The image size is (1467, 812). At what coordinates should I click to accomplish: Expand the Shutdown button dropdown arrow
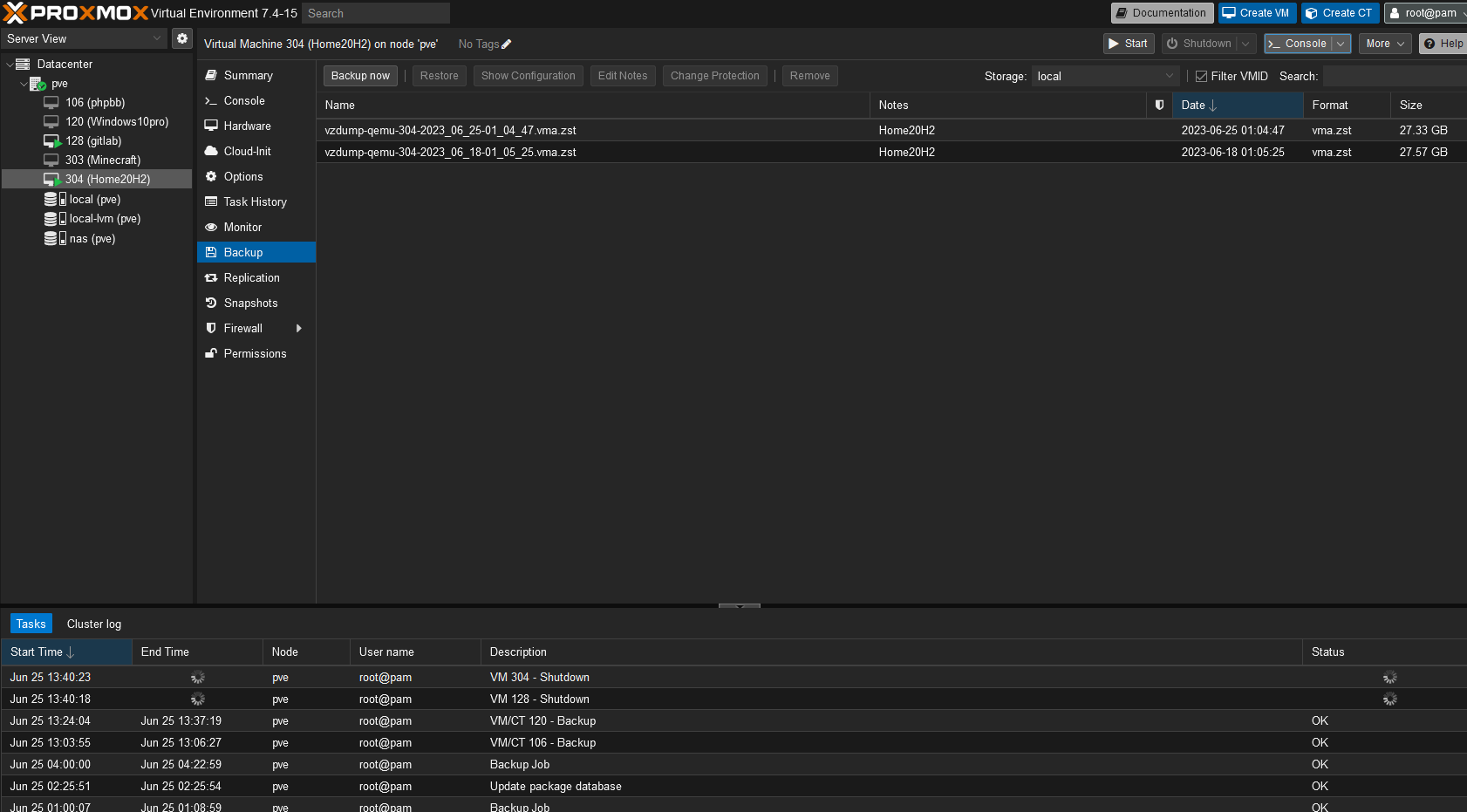pos(1246,44)
